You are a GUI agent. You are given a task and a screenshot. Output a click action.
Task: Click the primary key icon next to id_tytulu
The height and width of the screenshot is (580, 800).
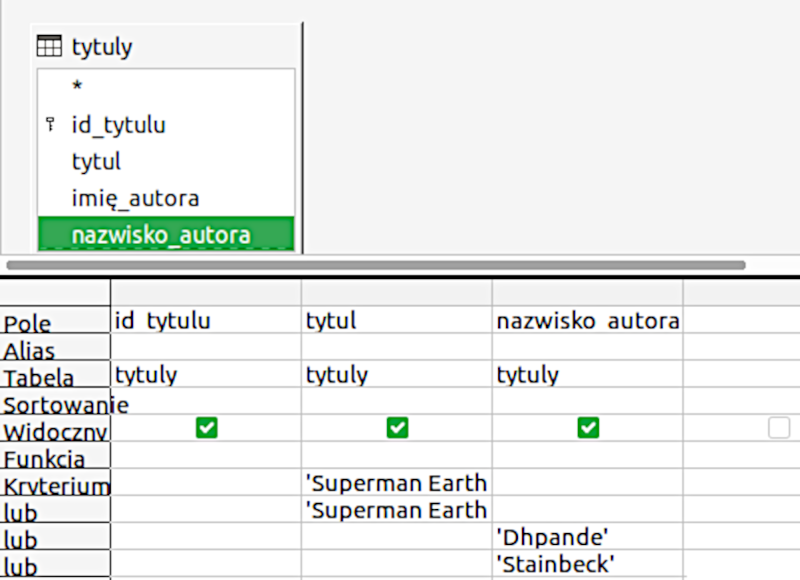coord(51,125)
